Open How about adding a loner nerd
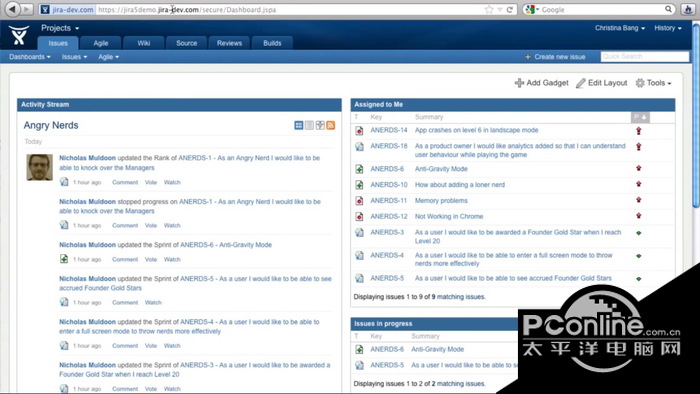Viewport: 700px width, 394px height. pyautogui.click(x=460, y=185)
